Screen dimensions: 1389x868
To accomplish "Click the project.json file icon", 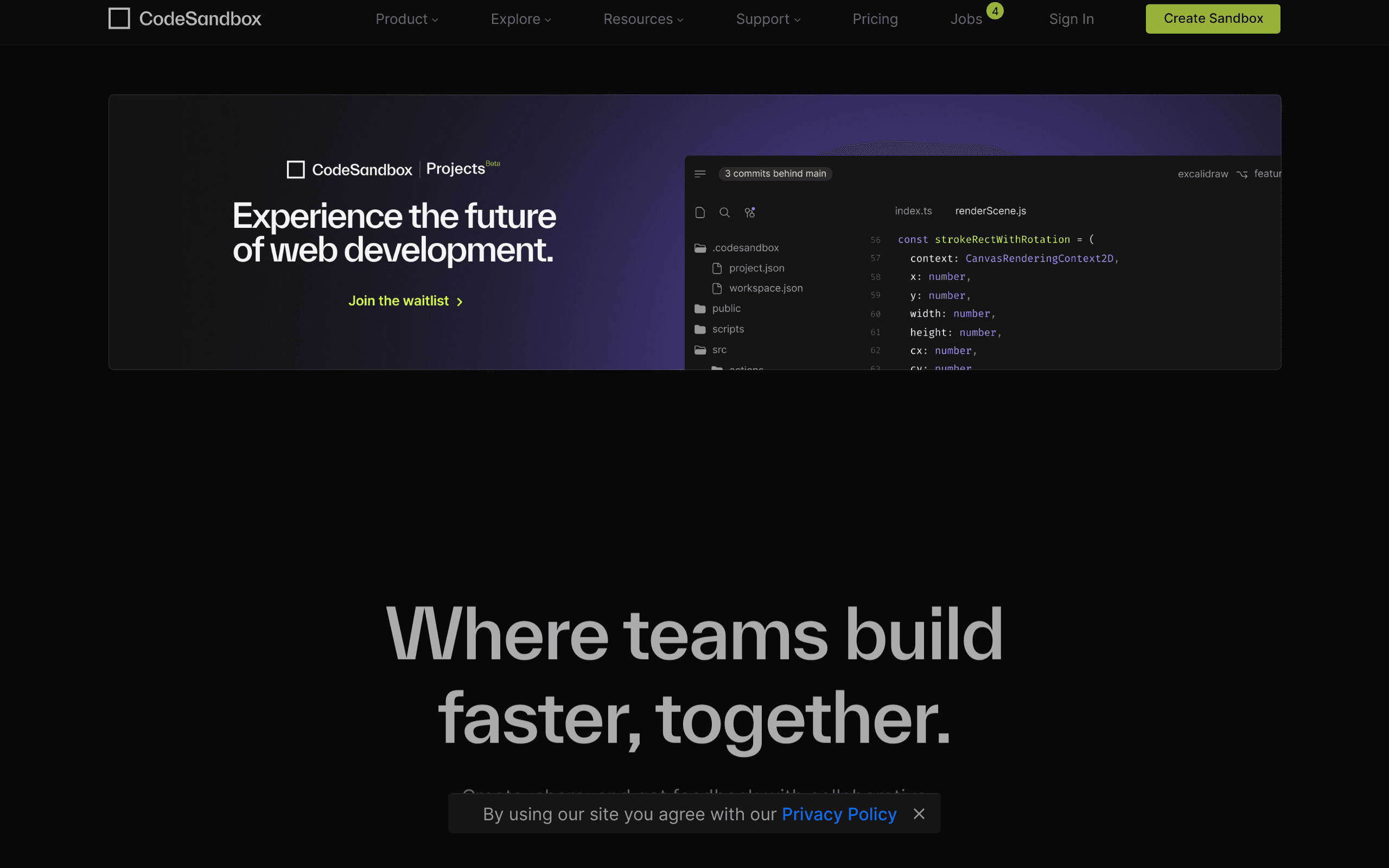I will [717, 268].
